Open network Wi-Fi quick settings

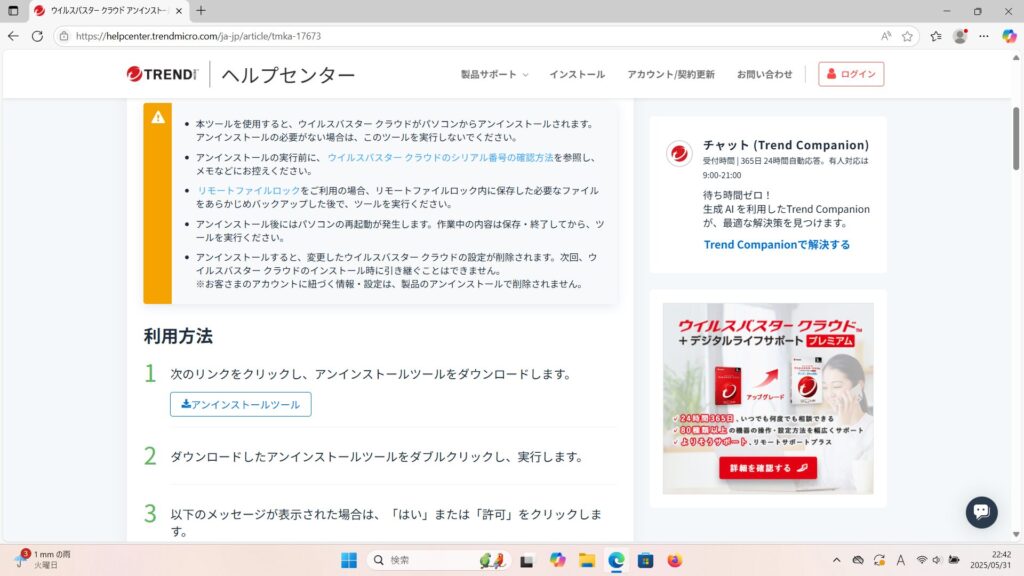(x=921, y=560)
